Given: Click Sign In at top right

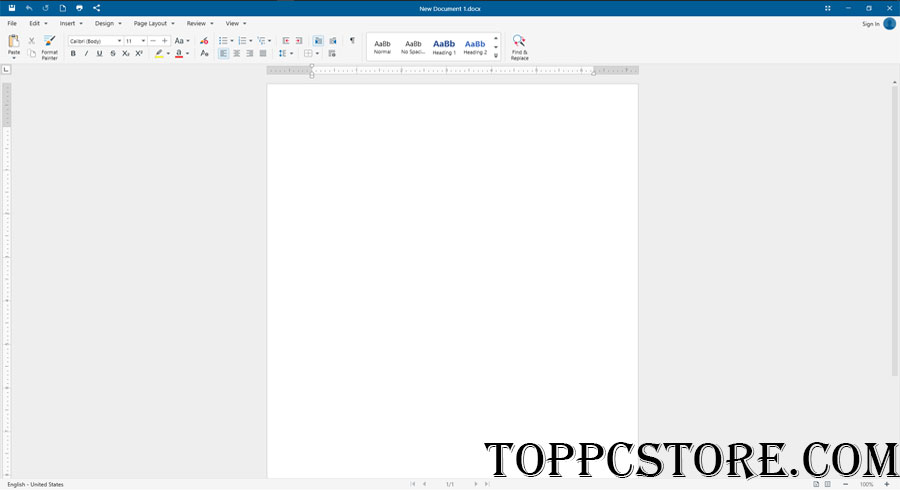Looking at the screenshot, I should (870, 24).
